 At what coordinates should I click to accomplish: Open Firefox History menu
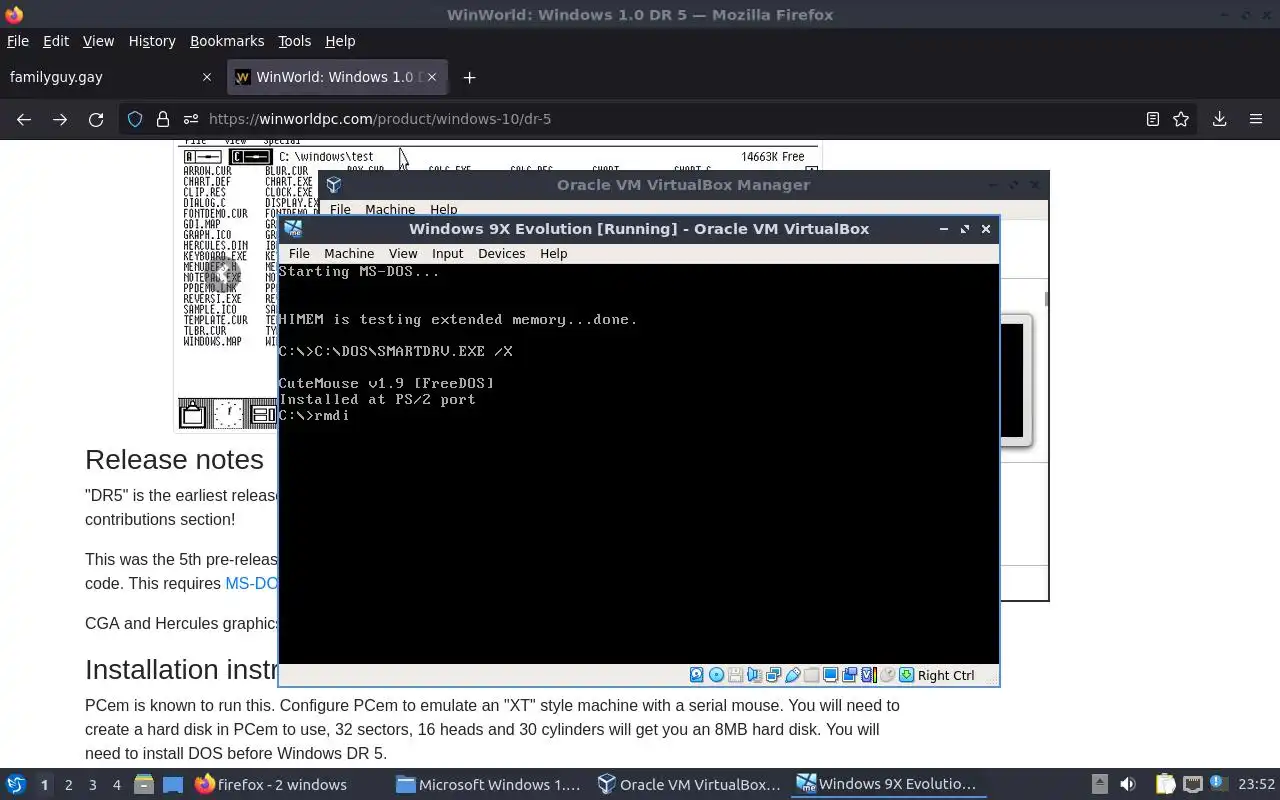[152, 41]
